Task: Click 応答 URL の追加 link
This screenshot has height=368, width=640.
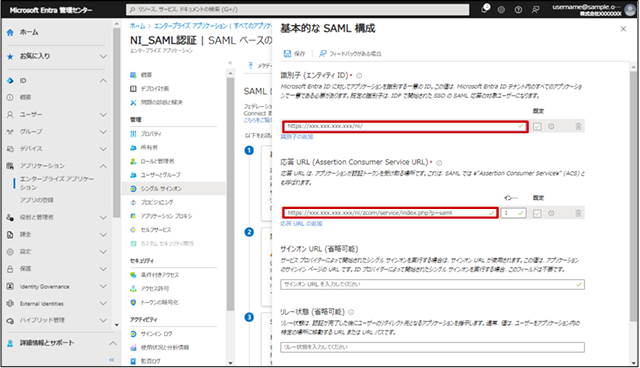Action: [x=301, y=224]
